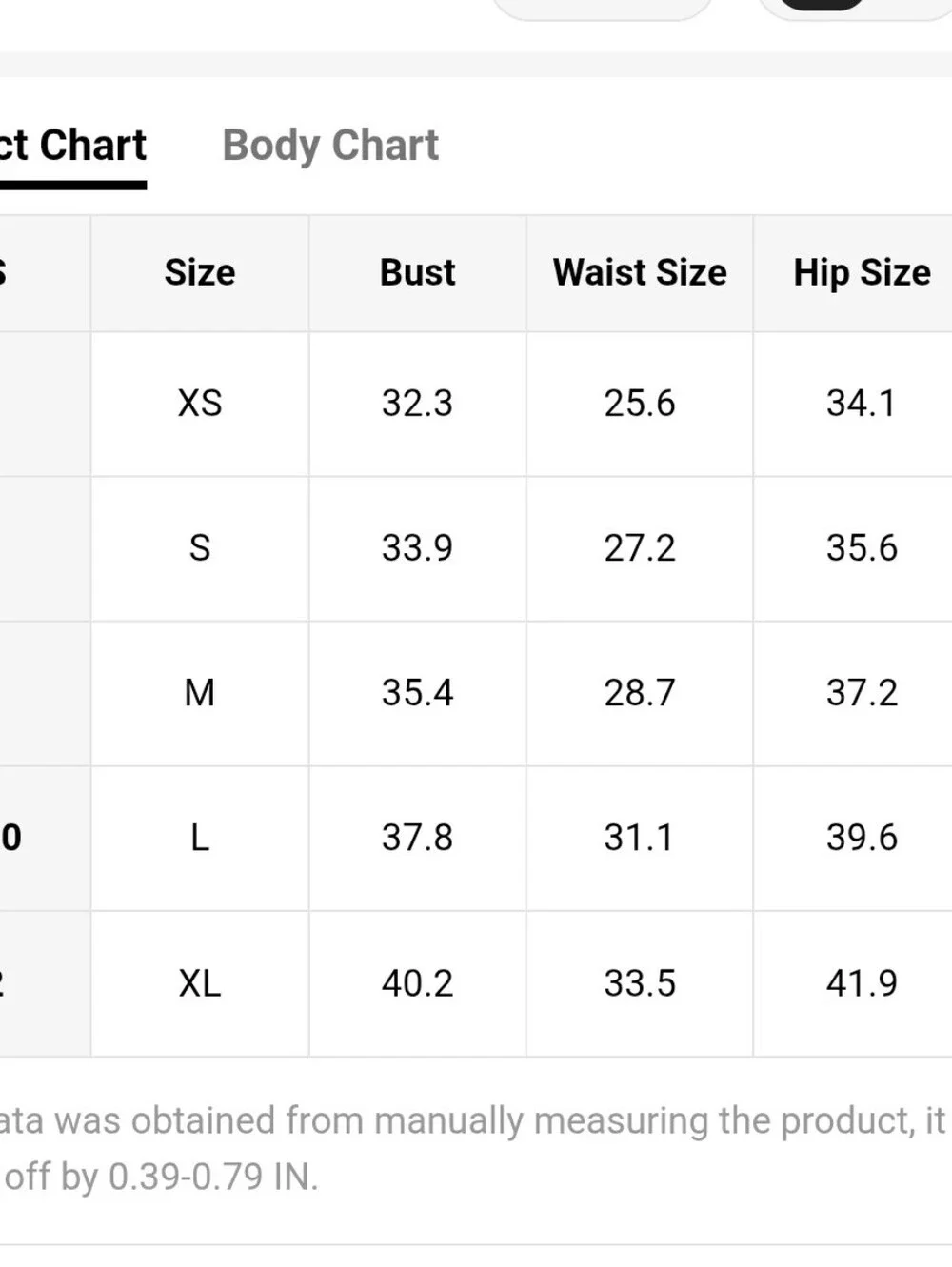
Task: Click the 41.9 hip value
Action: point(862,983)
